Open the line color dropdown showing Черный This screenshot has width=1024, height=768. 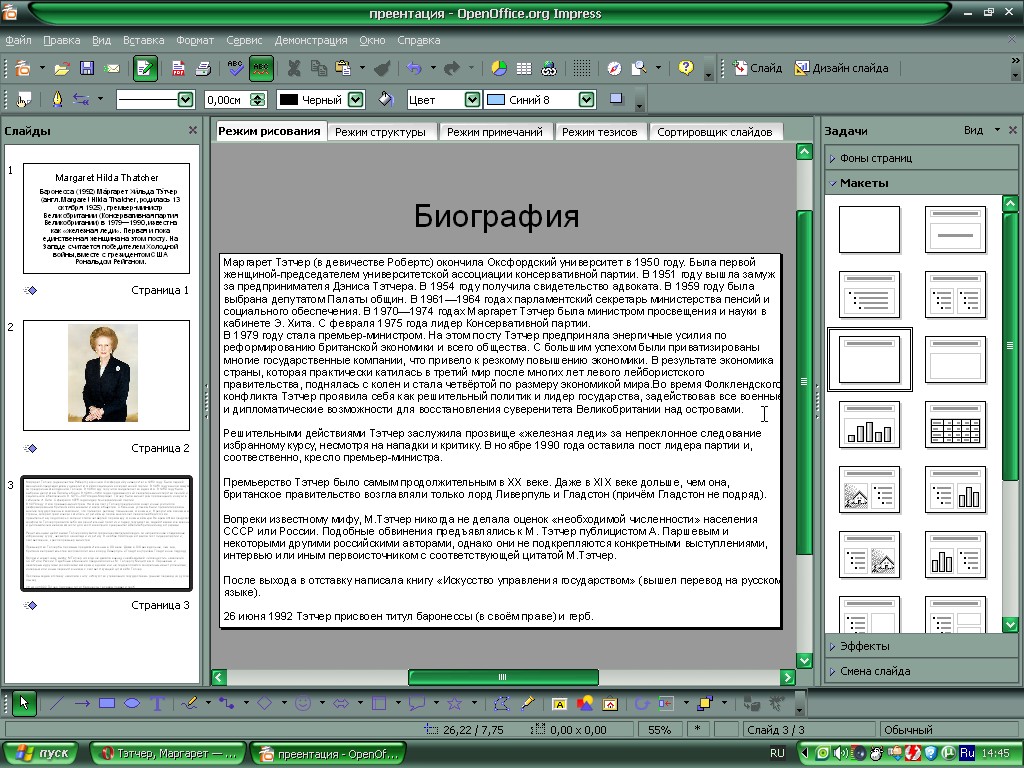click(x=356, y=100)
